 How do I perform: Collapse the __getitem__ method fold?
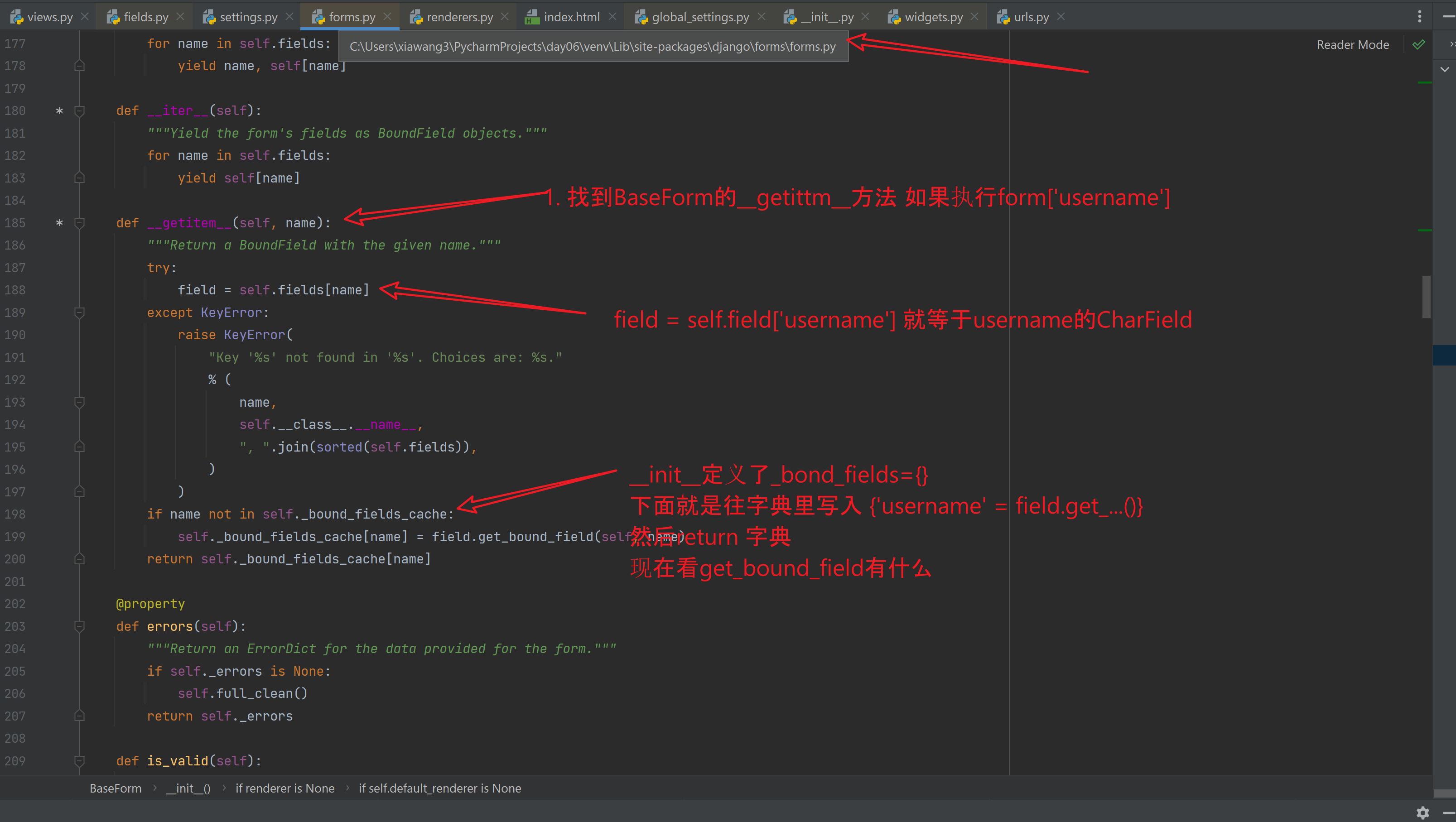point(80,223)
